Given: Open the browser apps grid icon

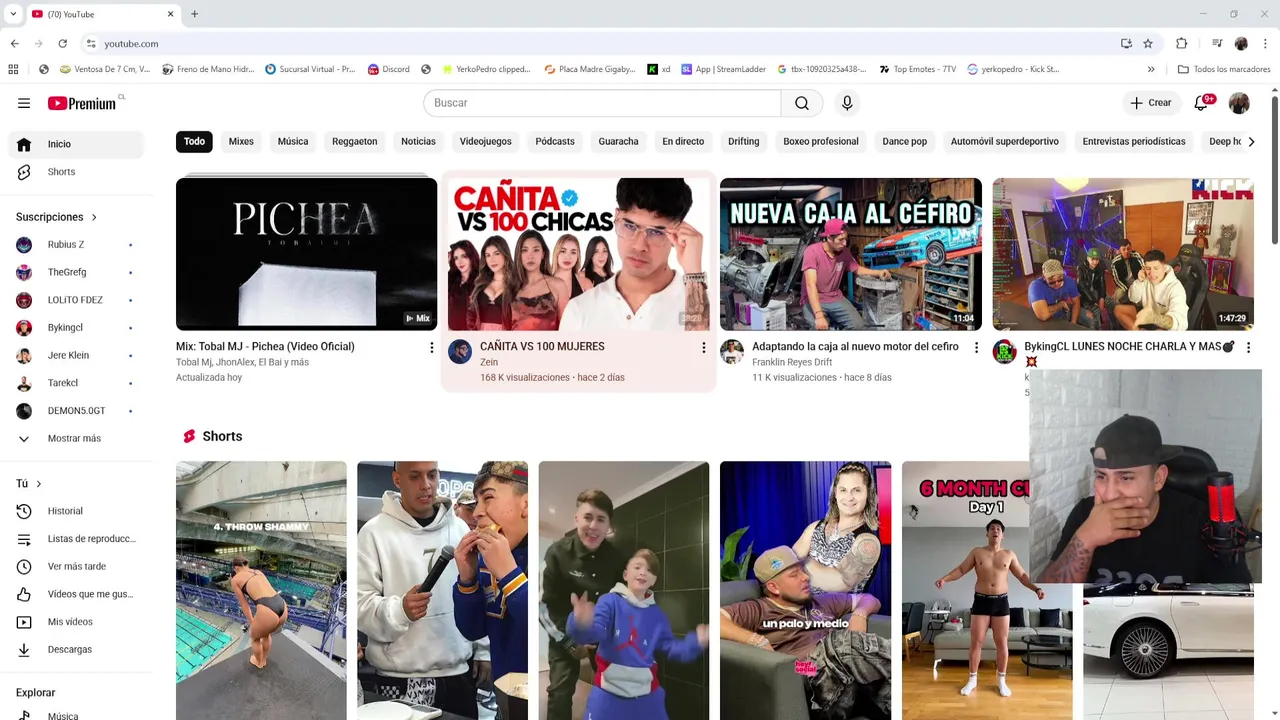Looking at the screenshot, I should [x=13, y=69].
